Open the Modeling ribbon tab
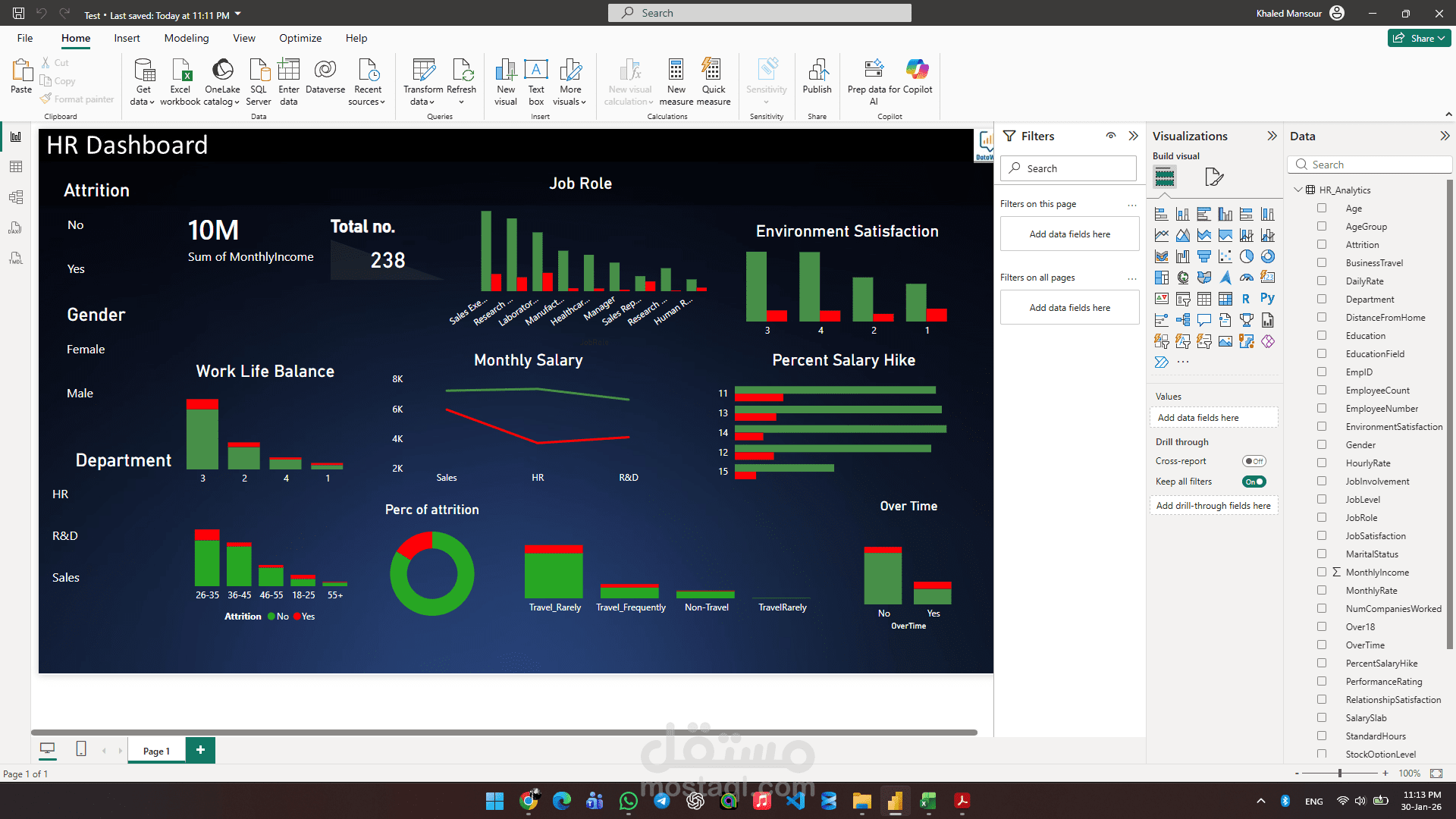 (186, 38)
